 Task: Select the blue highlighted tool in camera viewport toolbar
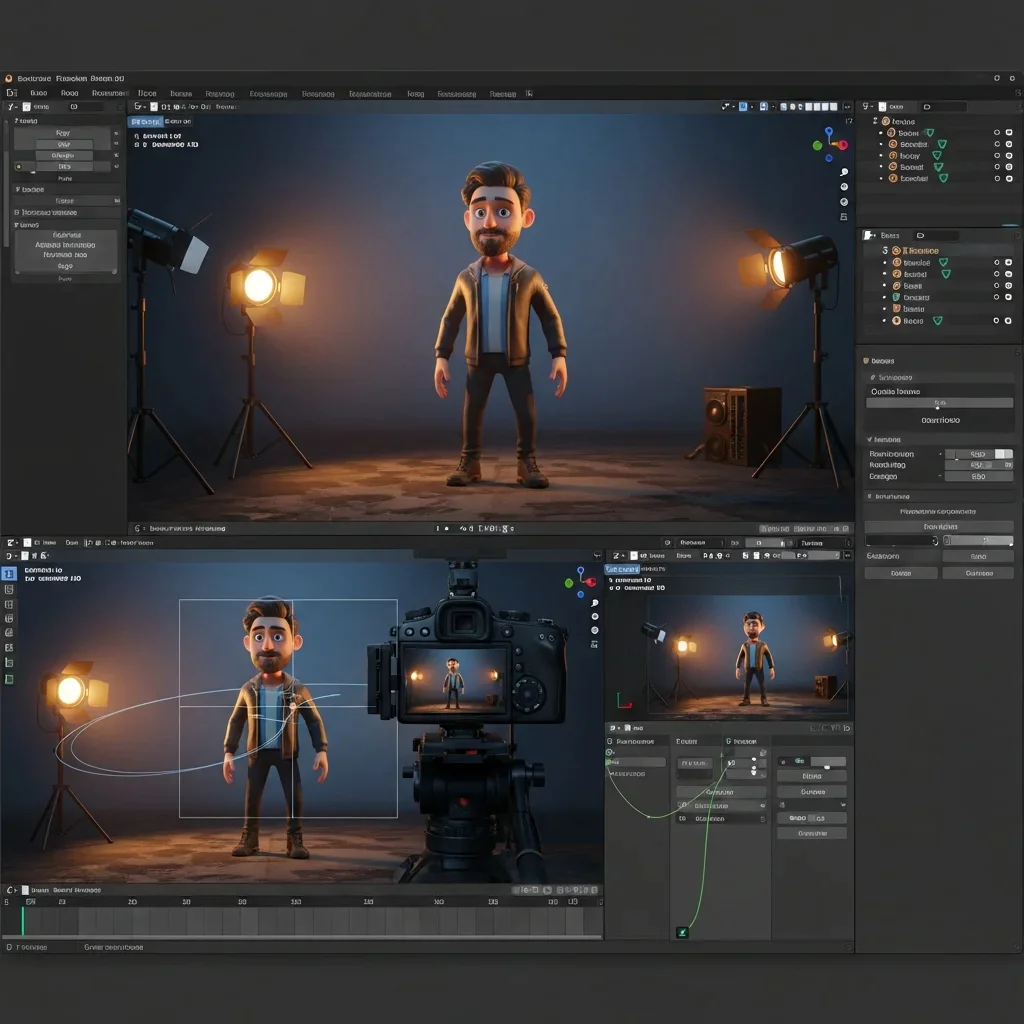tap(9, 573)
